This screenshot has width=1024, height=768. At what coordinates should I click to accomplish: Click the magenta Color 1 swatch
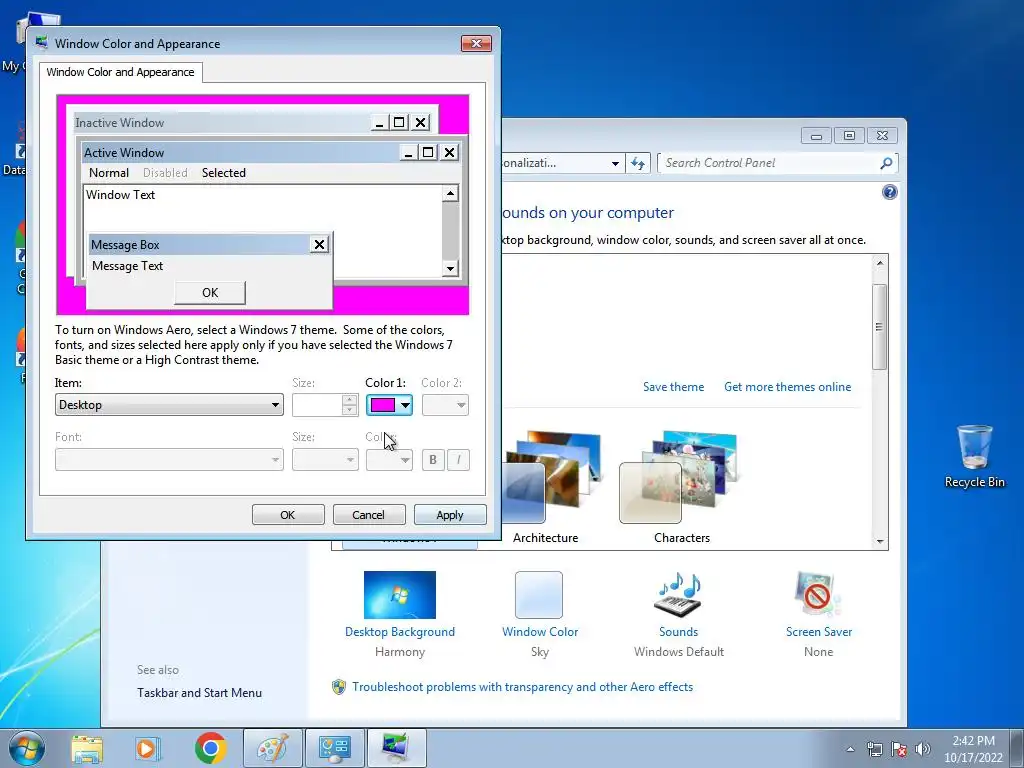click(383, 405)
